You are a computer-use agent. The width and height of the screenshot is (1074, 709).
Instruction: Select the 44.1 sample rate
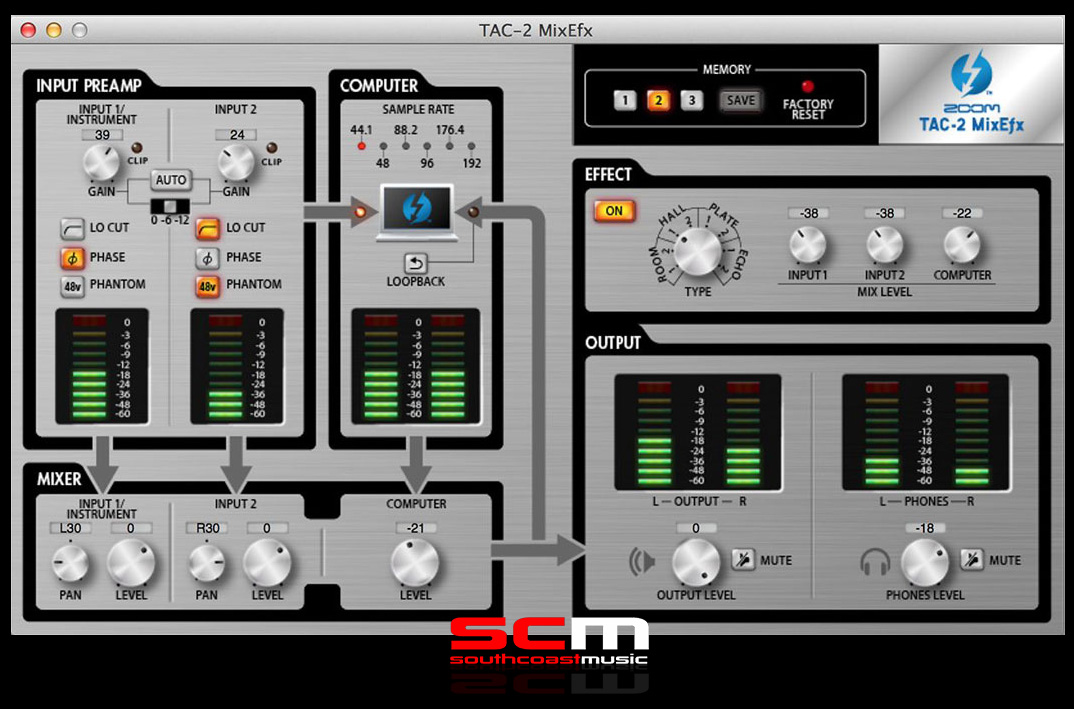tap(361, 146)
